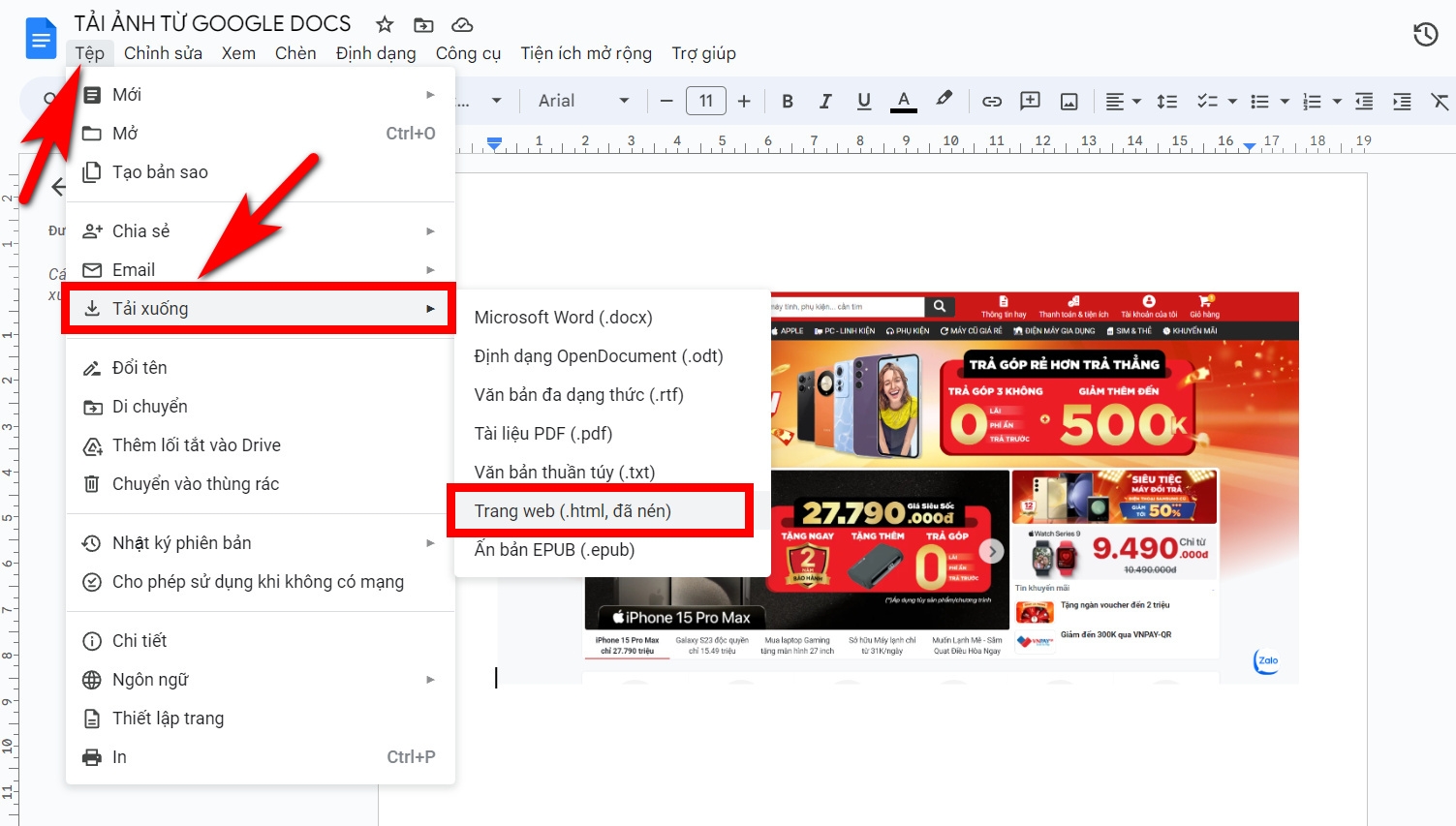Image resolution: width=1456 pixels, height=826 pixels.
Task: Apply italic formatting
Action: click(x=824, y=100)
